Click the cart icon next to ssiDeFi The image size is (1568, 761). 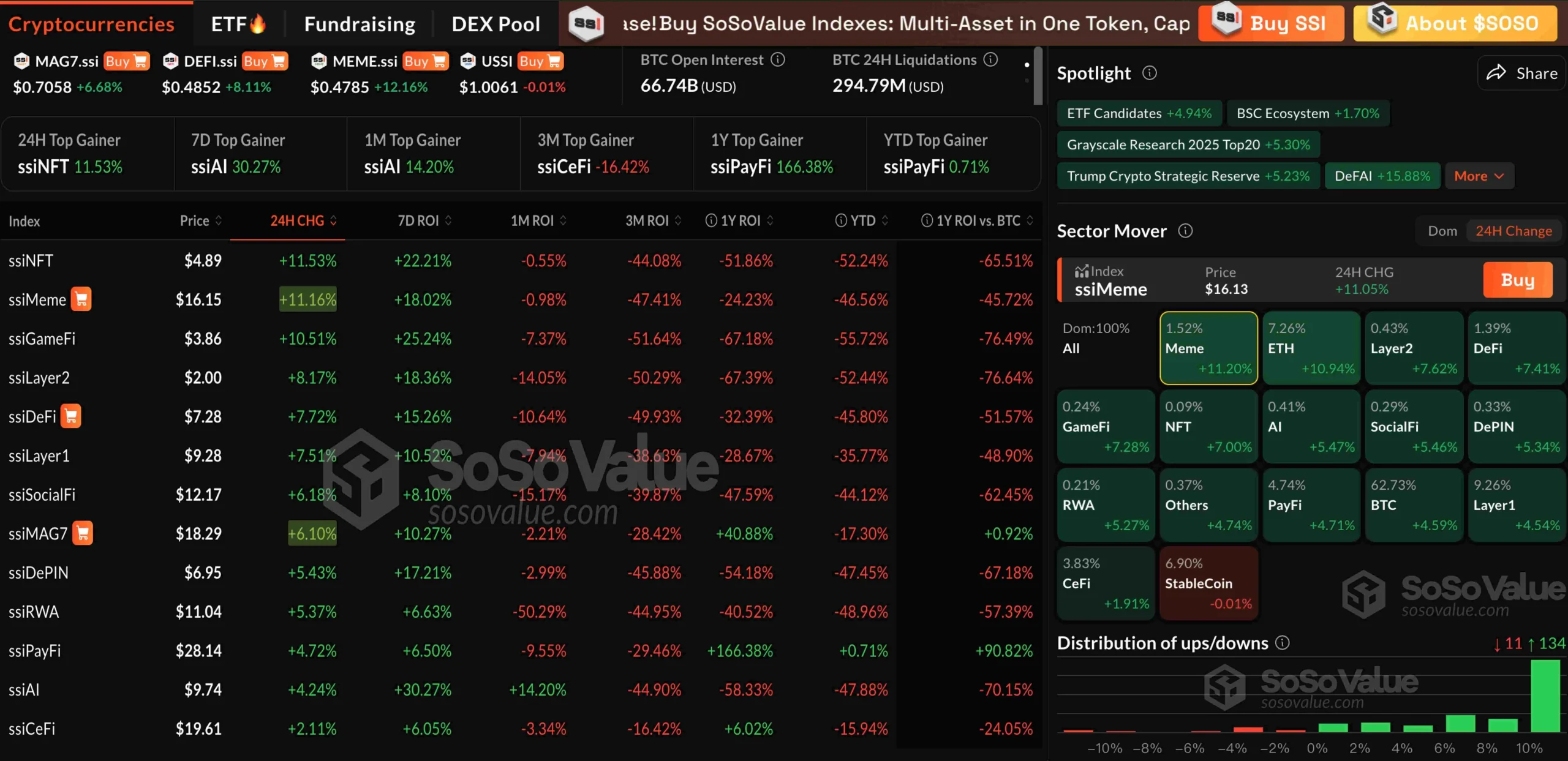click(72, 416)
